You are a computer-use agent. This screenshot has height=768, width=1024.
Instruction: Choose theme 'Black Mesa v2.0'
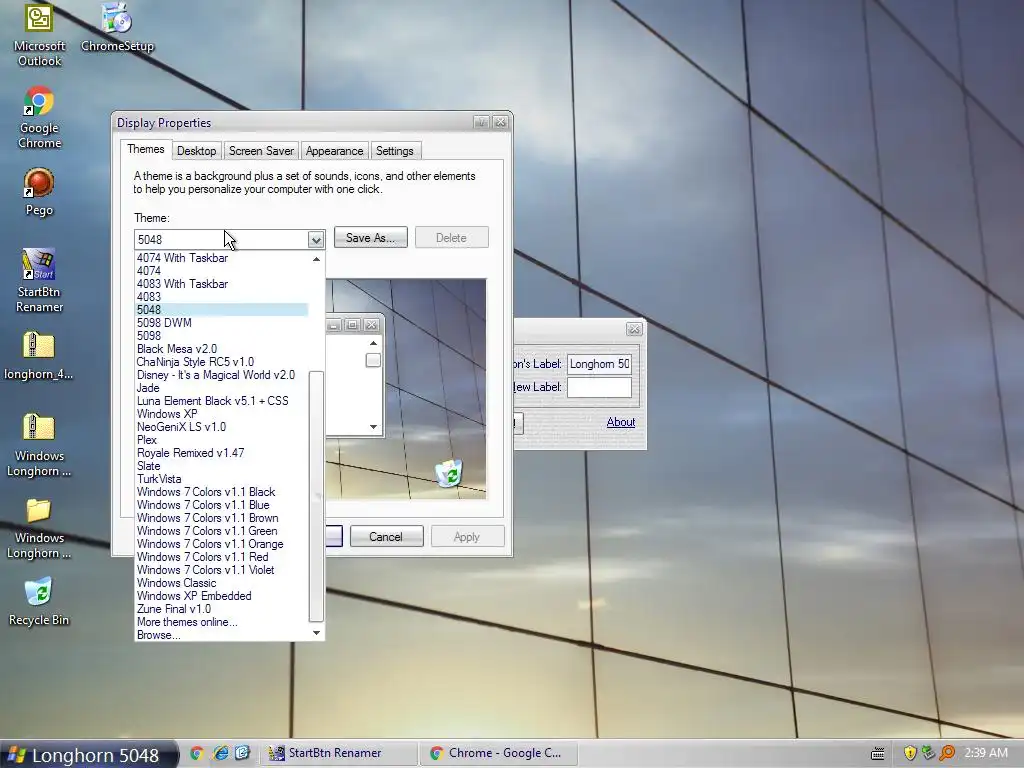coord(221,349)
